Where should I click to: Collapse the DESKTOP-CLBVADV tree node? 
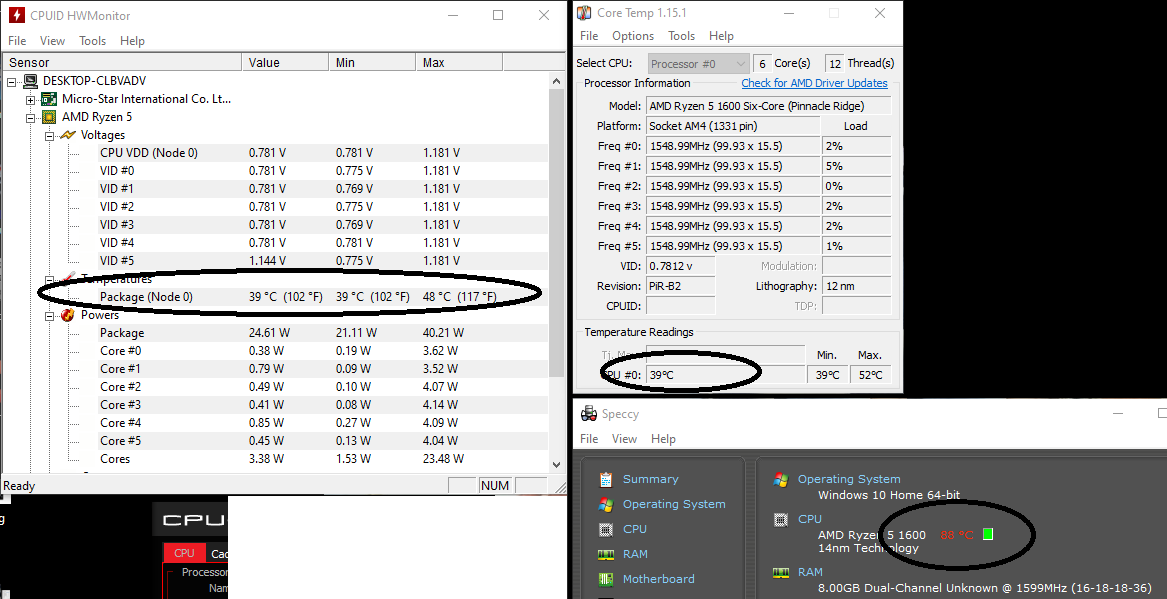point(12,81)
